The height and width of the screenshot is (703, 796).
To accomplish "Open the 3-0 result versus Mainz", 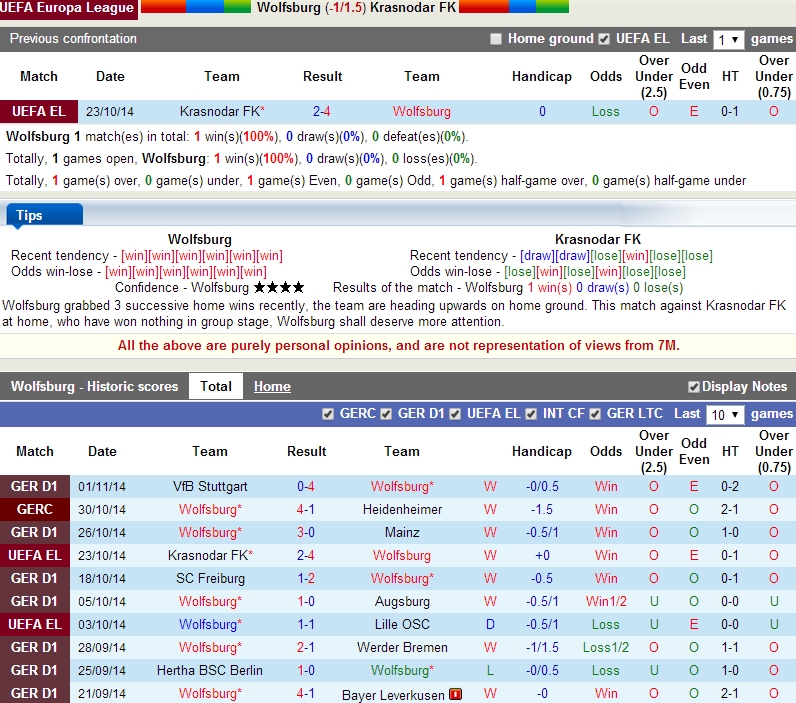I will (x=306, y=532).
